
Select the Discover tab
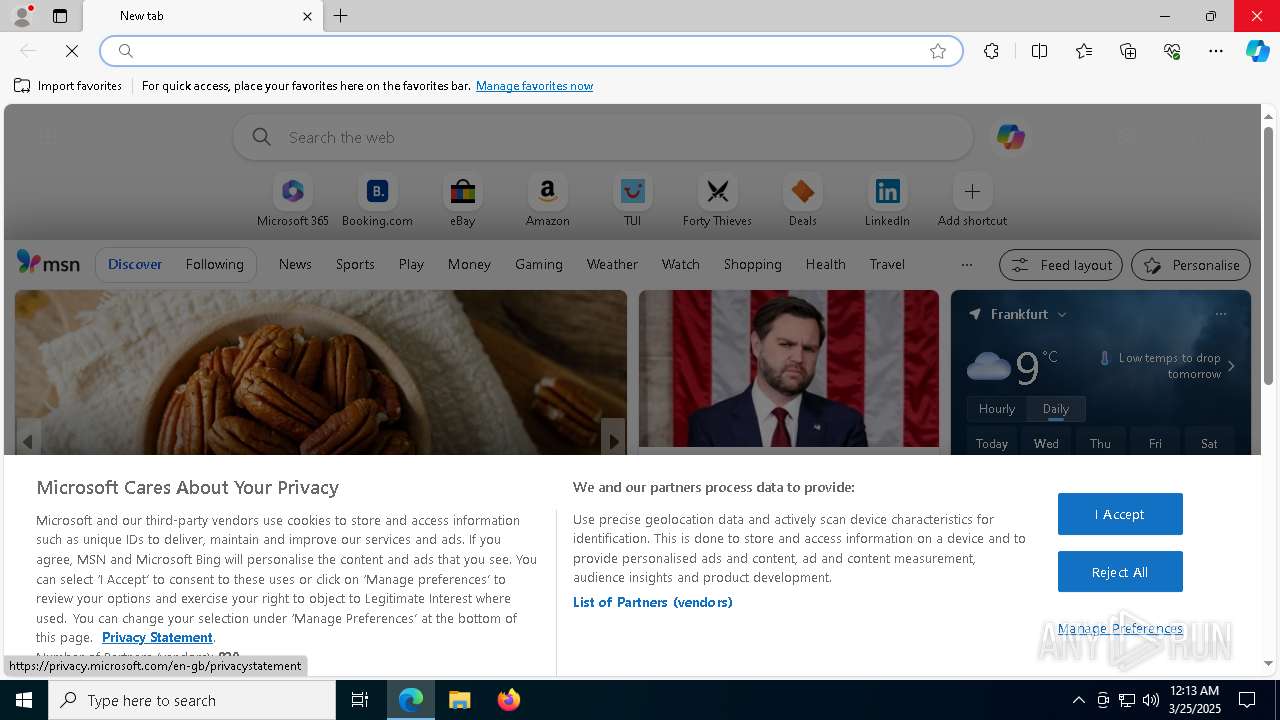[x=135, y=264]
